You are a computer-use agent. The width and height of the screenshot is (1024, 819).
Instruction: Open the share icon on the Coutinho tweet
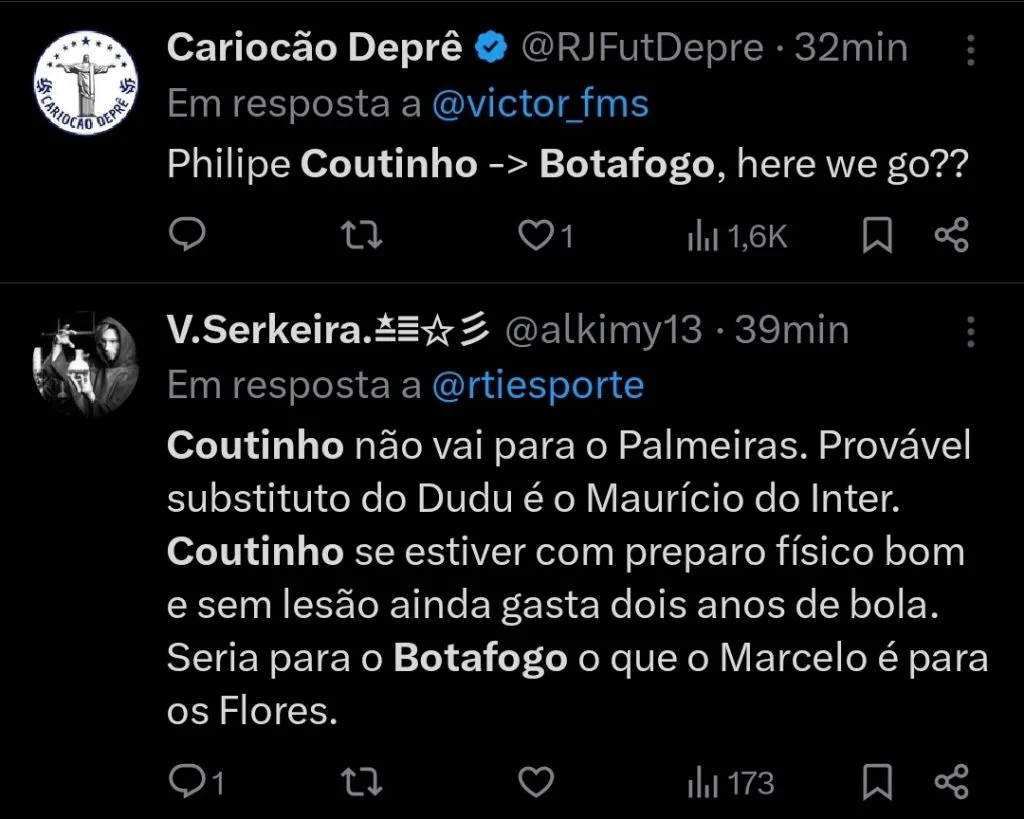point(950,236)
